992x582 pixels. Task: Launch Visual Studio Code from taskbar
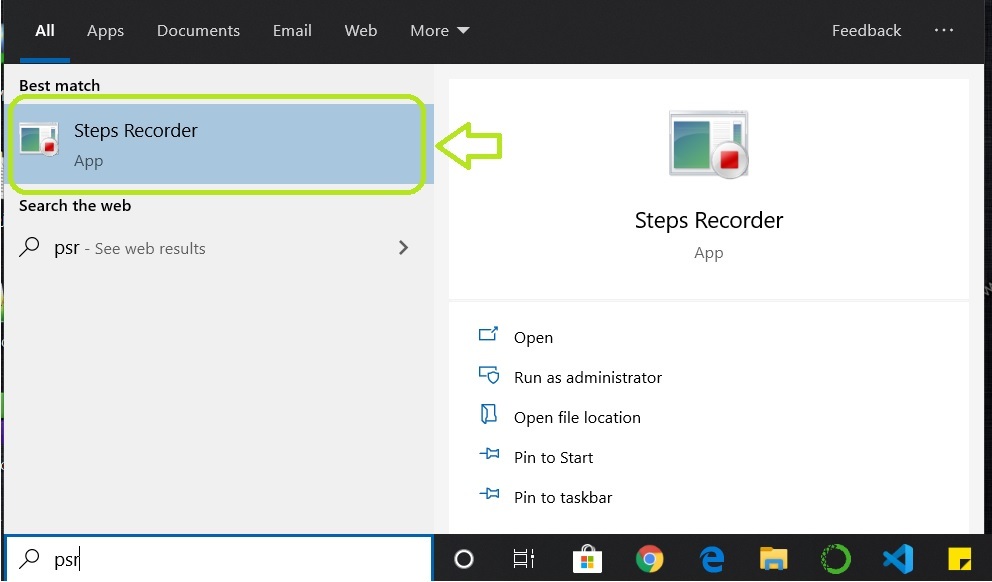pos(897,559)
